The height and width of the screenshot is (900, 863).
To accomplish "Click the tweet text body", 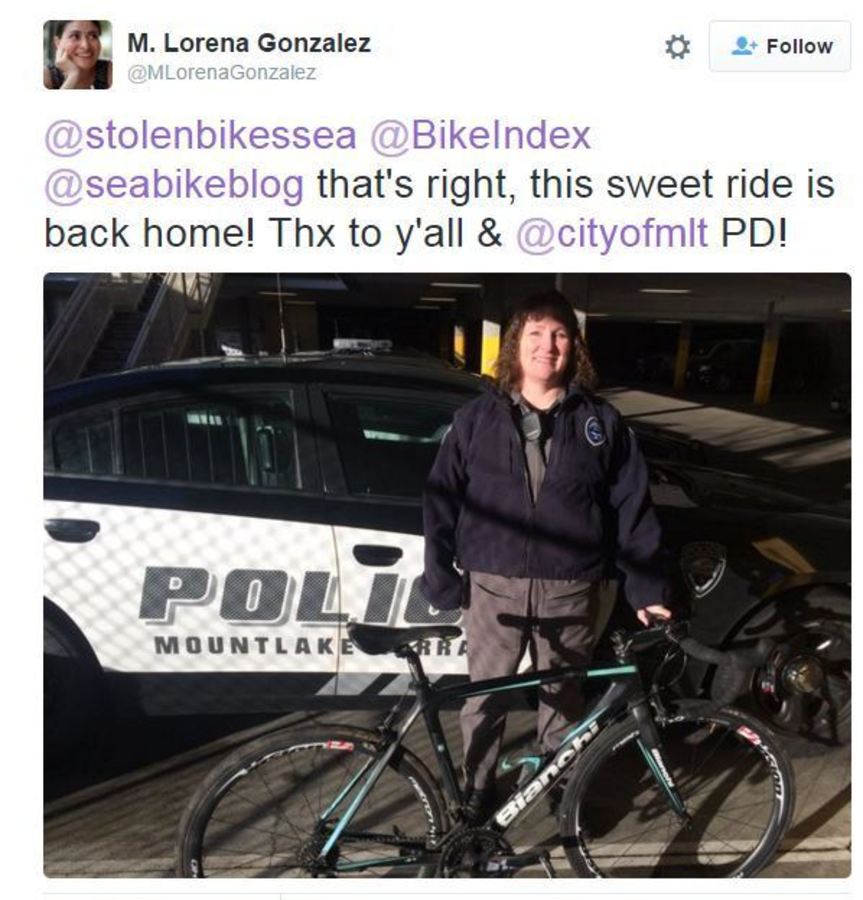I will (440, 185).
